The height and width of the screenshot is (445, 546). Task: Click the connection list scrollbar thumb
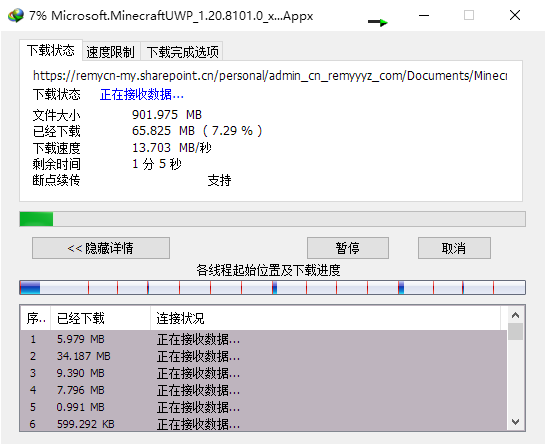[x=516, y=331]
